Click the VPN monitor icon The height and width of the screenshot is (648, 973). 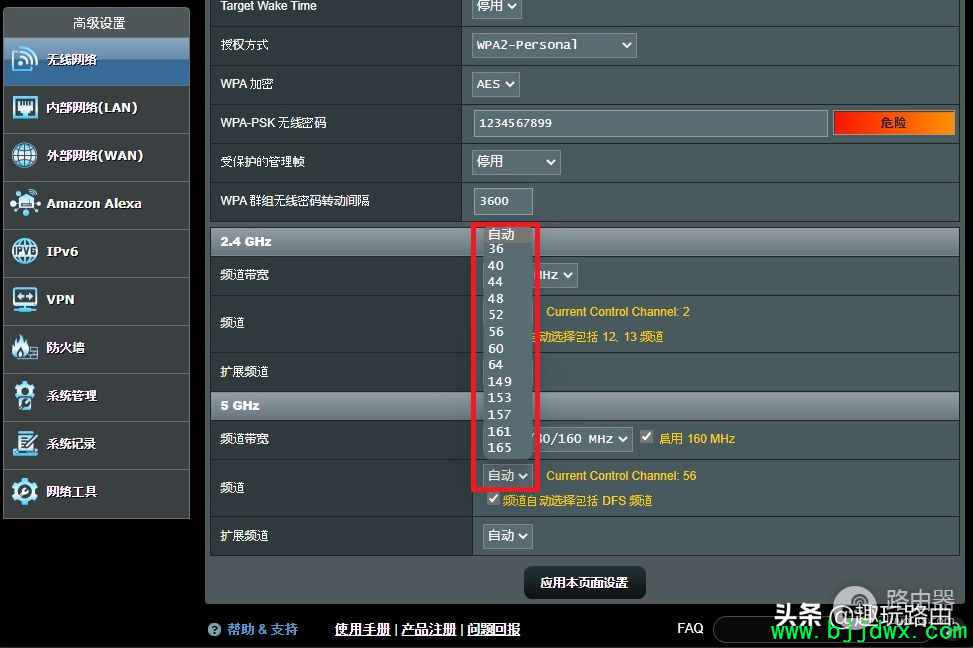coord(25,300)
